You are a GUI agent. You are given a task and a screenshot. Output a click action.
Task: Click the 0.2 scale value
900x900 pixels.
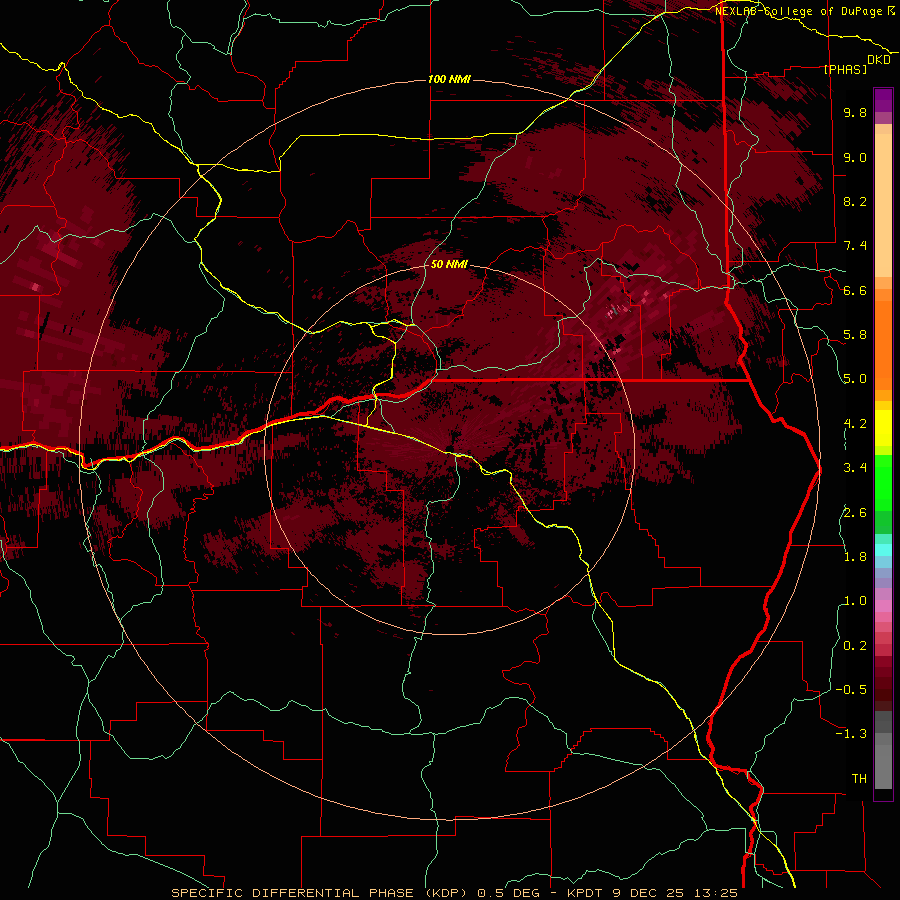coord(855,646)
